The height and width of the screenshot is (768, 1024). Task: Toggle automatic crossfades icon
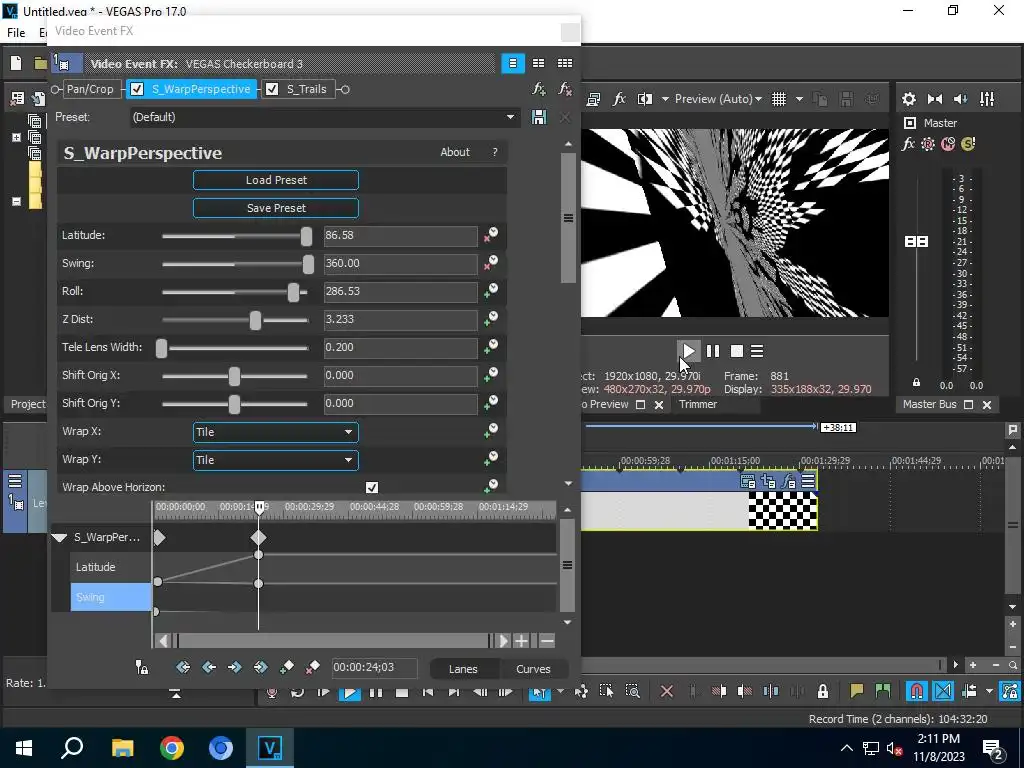click(x=943, y=691)
